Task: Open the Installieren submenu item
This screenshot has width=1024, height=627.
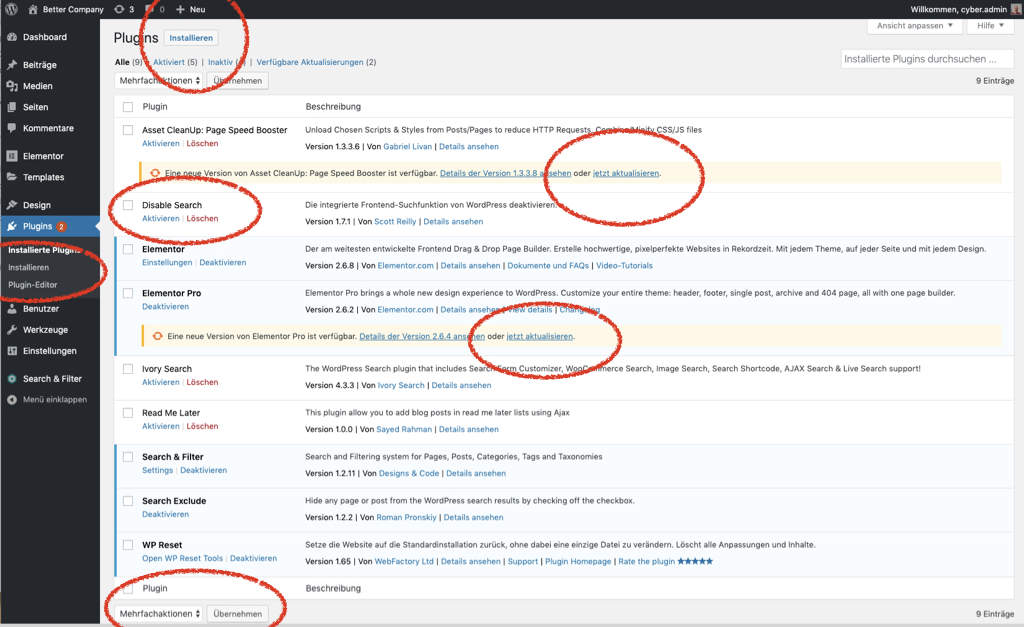Action: pos(29,267)
